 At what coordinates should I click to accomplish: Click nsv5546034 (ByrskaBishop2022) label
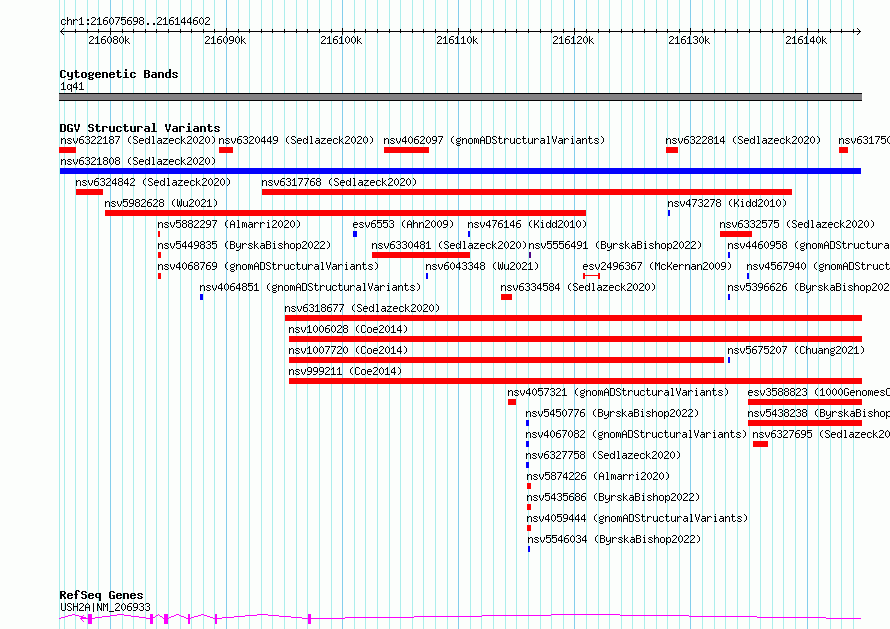614,539
